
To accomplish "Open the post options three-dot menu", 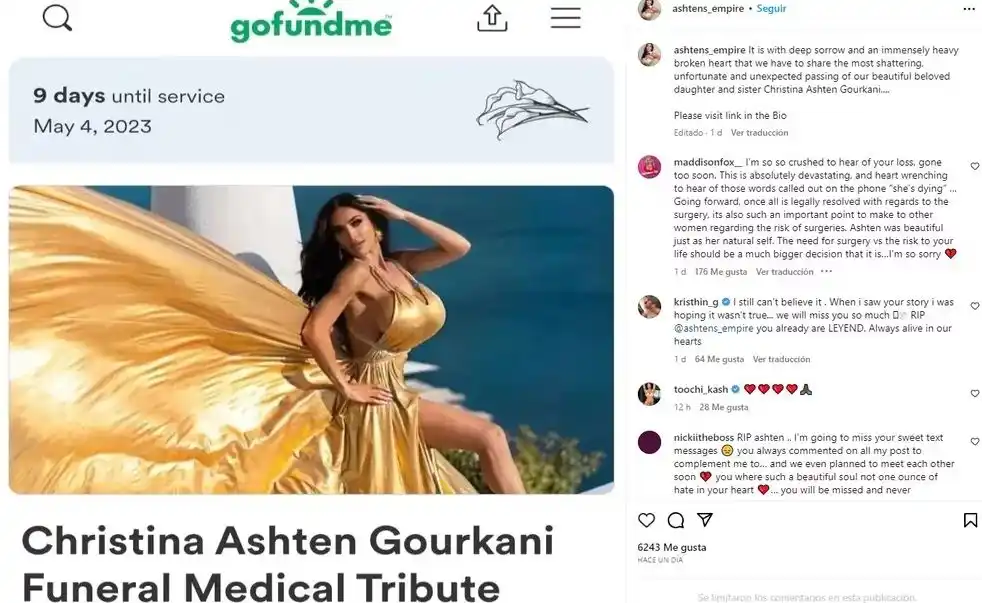I will pyautogui.click(x=968, y=9).
